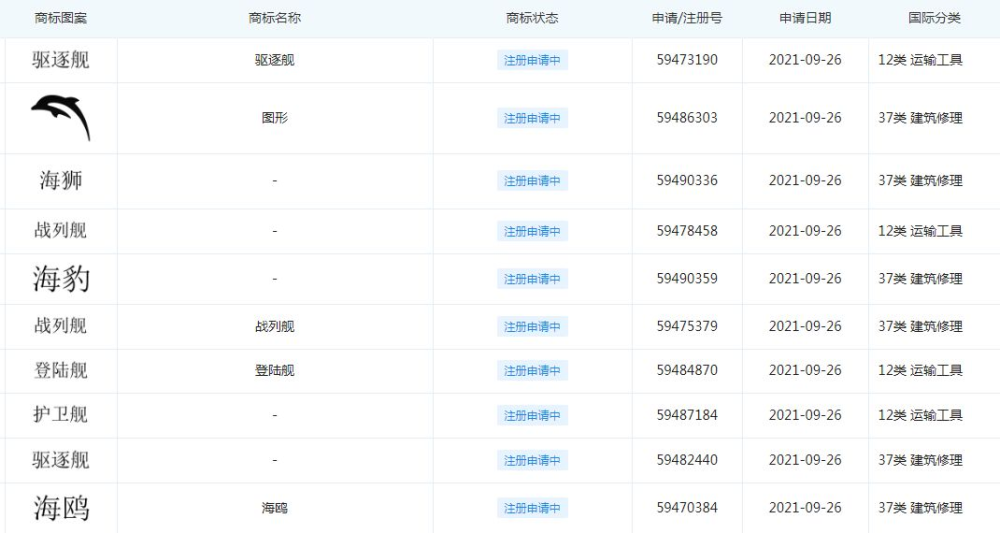Image resolution: width=1000 pixels, height=533 pixels.
Task: Click application number 59490359
Action: tap(687, 279)
